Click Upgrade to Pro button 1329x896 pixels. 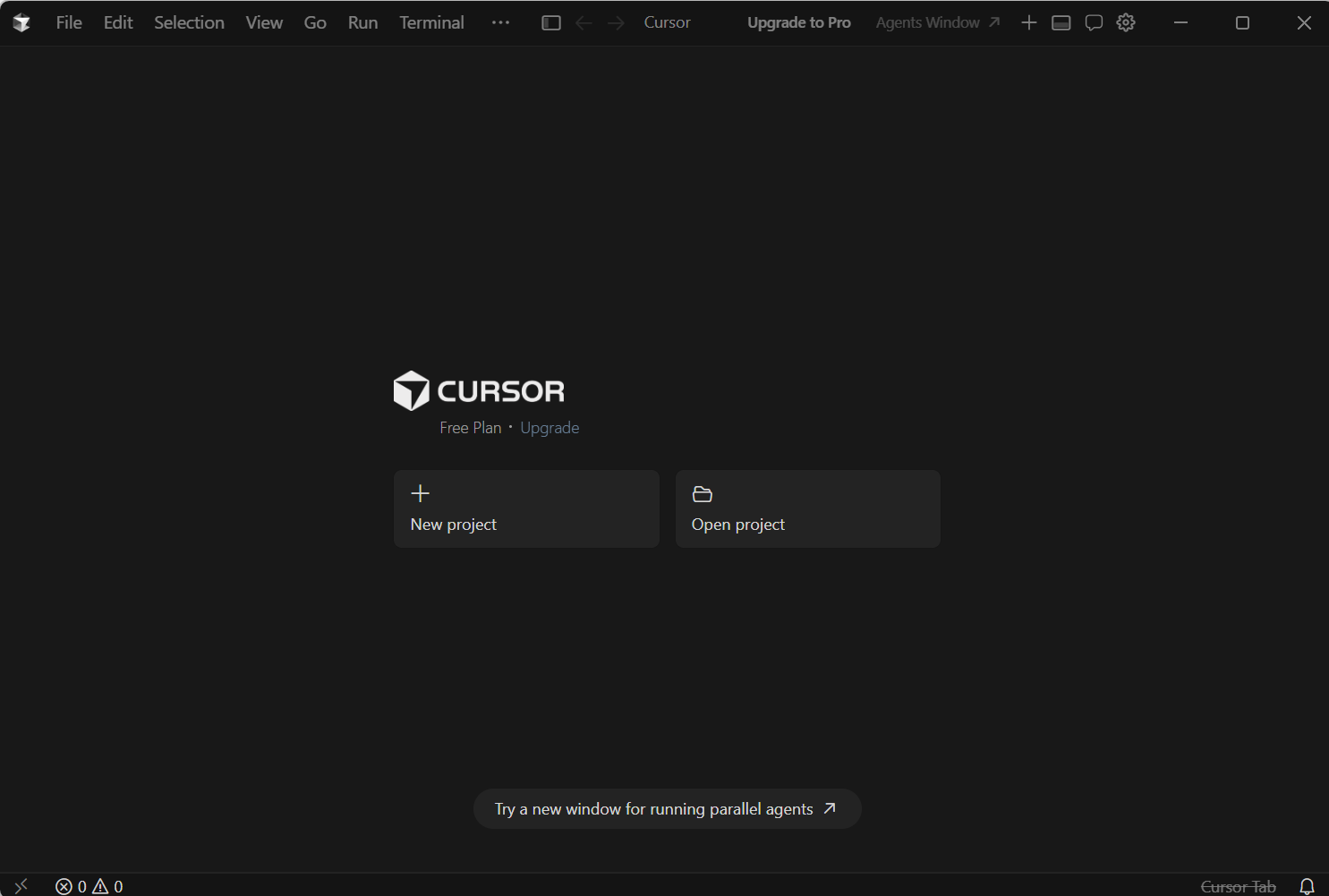tap(799, 23)
